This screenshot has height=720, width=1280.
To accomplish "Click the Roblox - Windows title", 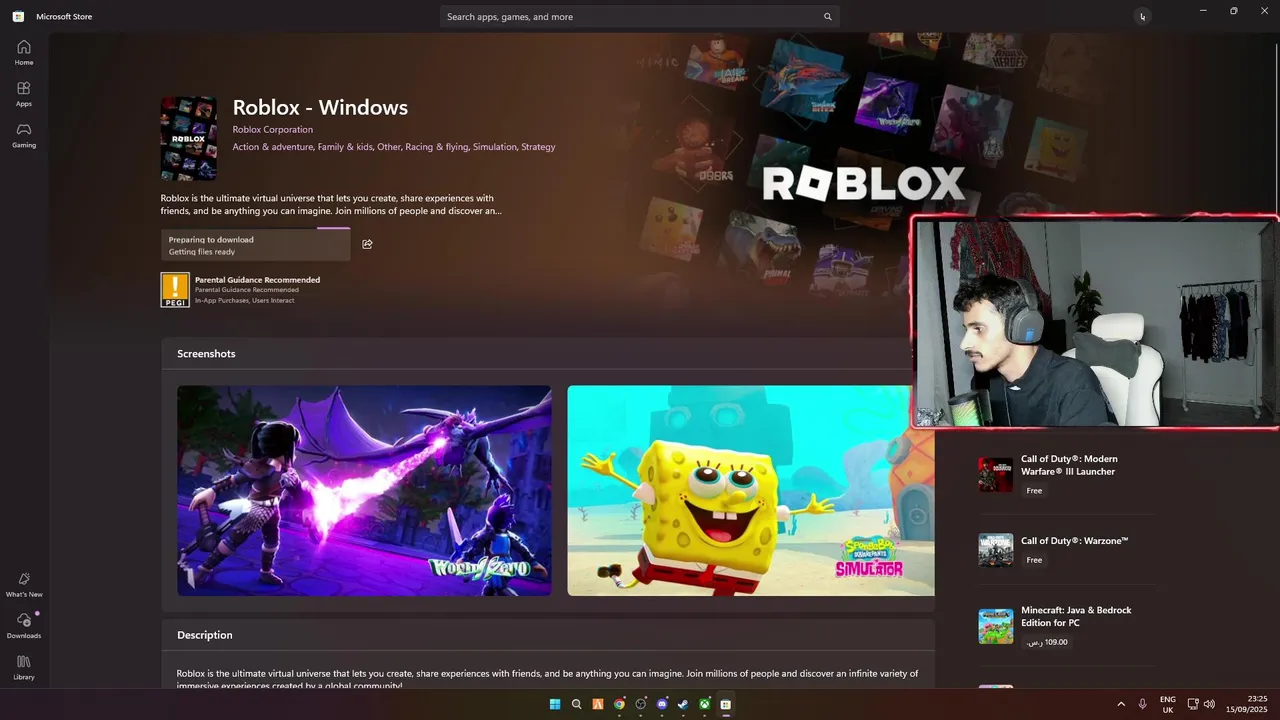I will (320, 107).
